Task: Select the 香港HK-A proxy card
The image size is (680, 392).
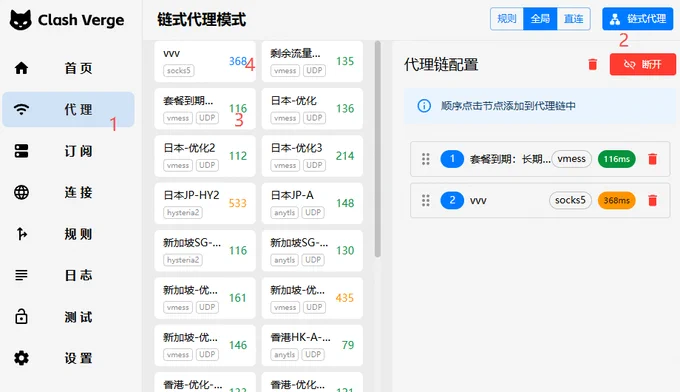Action: pyautogui.click(x=312, y=345)
